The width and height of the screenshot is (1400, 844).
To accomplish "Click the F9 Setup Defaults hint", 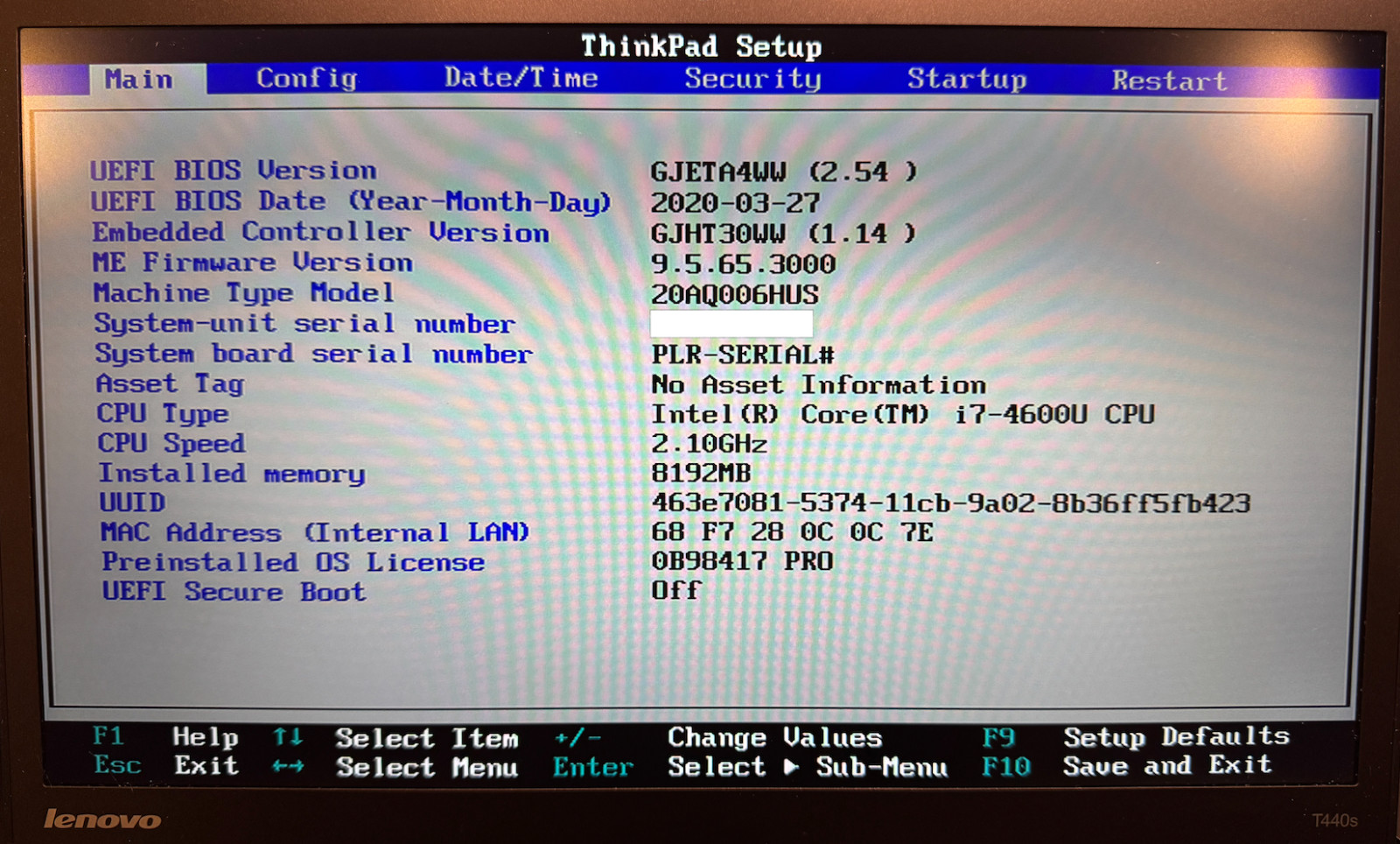I will coord(1136,737).
